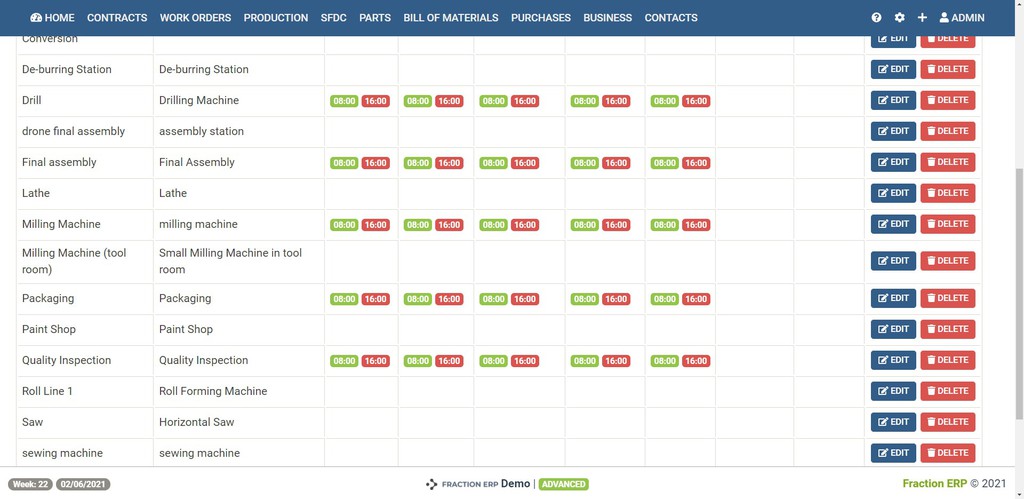Screen dimensions: 1024x499
Task: Edit the Packaging workstation
Action: (x=893, y=298)
